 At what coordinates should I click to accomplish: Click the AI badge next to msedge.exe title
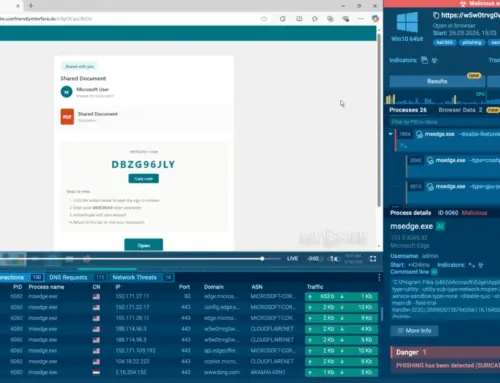click(x=440, y=226)
